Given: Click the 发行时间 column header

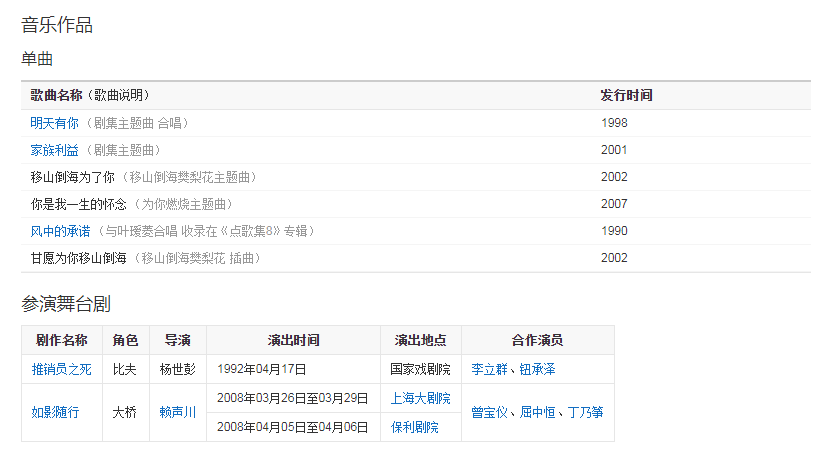Looking at the screenshot, I should [626, 95].
